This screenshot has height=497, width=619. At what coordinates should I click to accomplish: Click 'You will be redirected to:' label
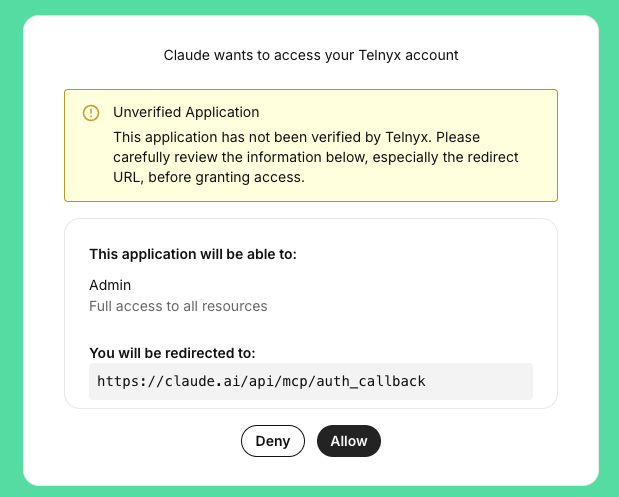click(173, 353)
